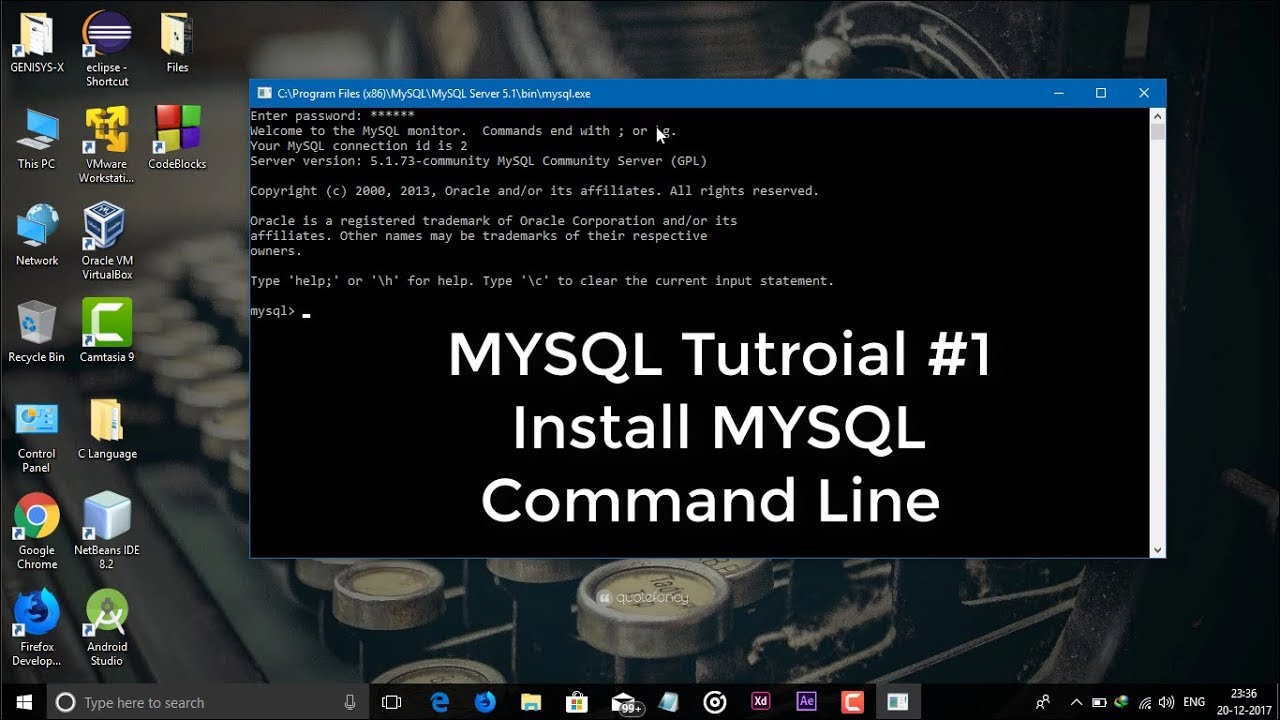The image size is (1280, 720).
Task: Open the People icon in the system tray
Action: (1044, 702)
